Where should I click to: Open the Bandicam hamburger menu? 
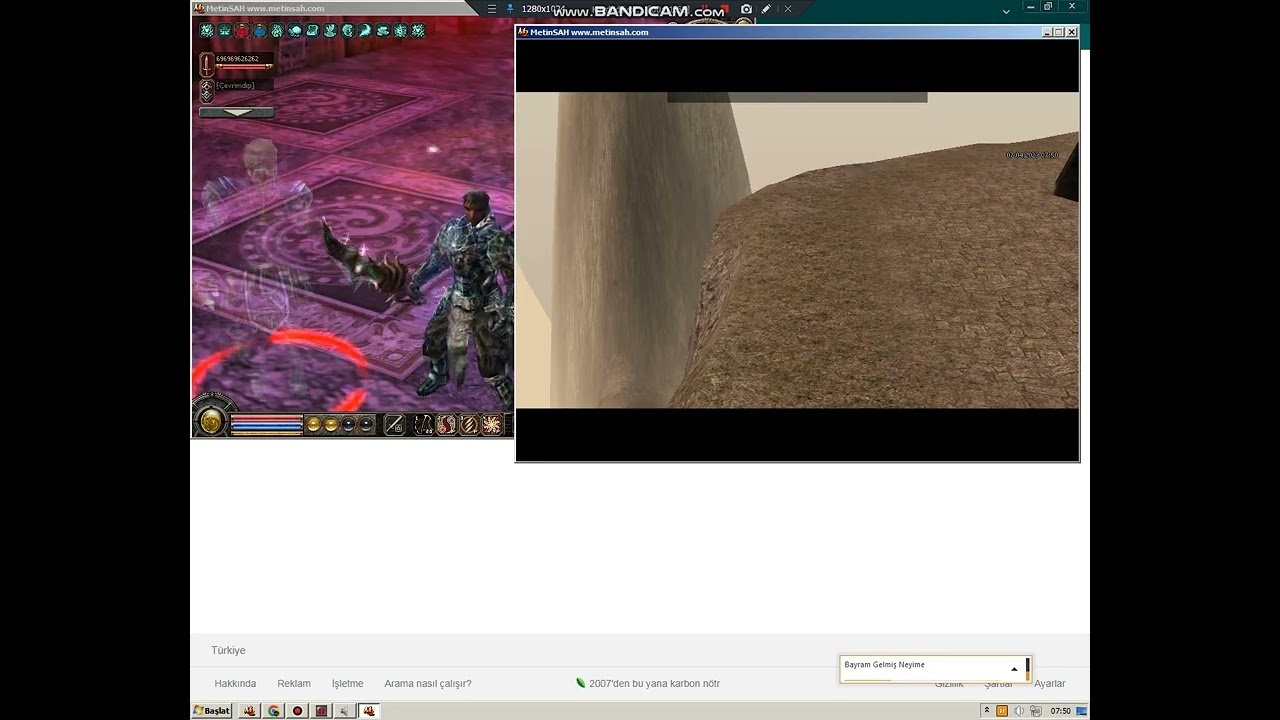point(491,9)
